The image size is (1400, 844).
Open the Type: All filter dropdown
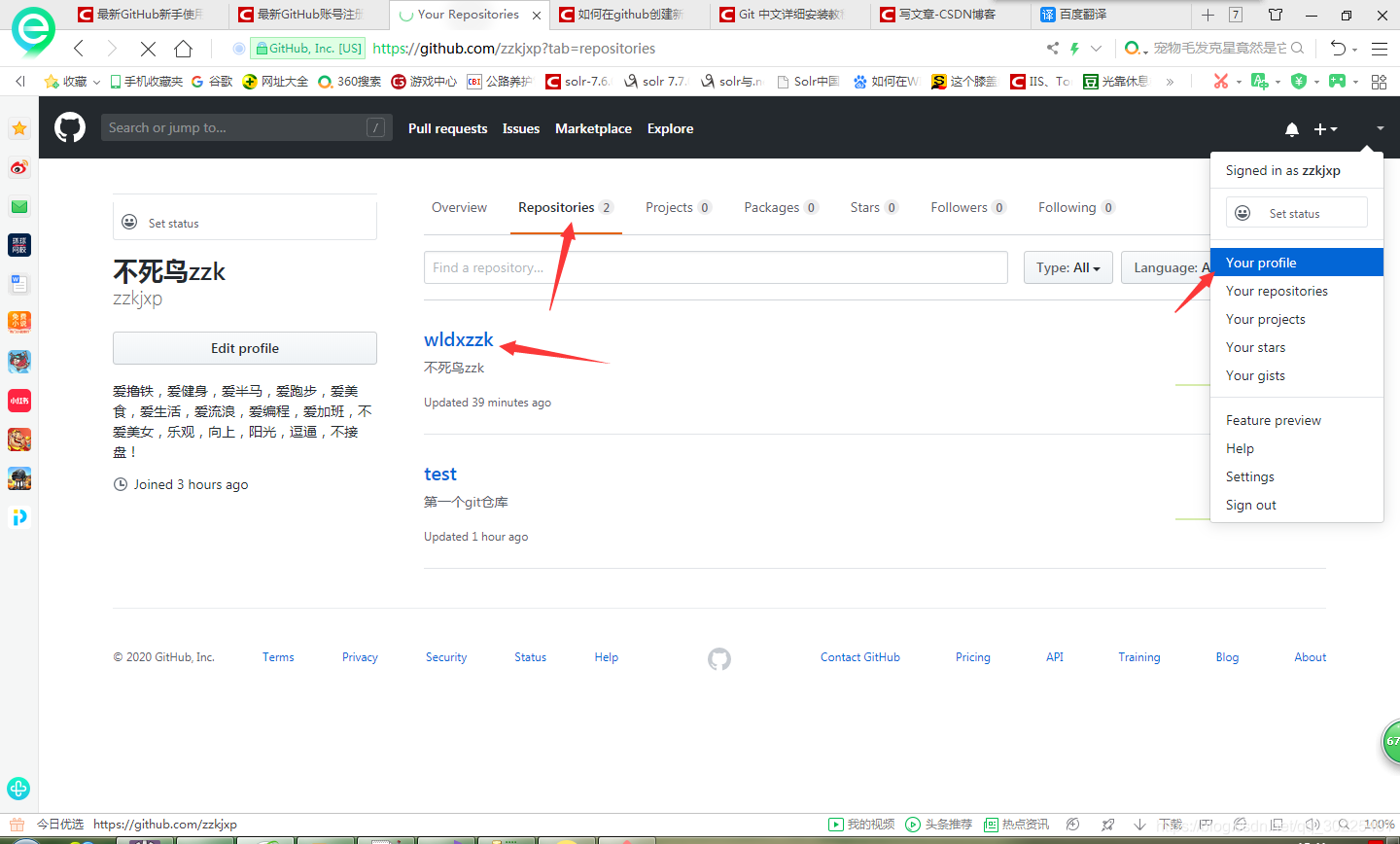pyautogui.click(x=1067, y=267)
